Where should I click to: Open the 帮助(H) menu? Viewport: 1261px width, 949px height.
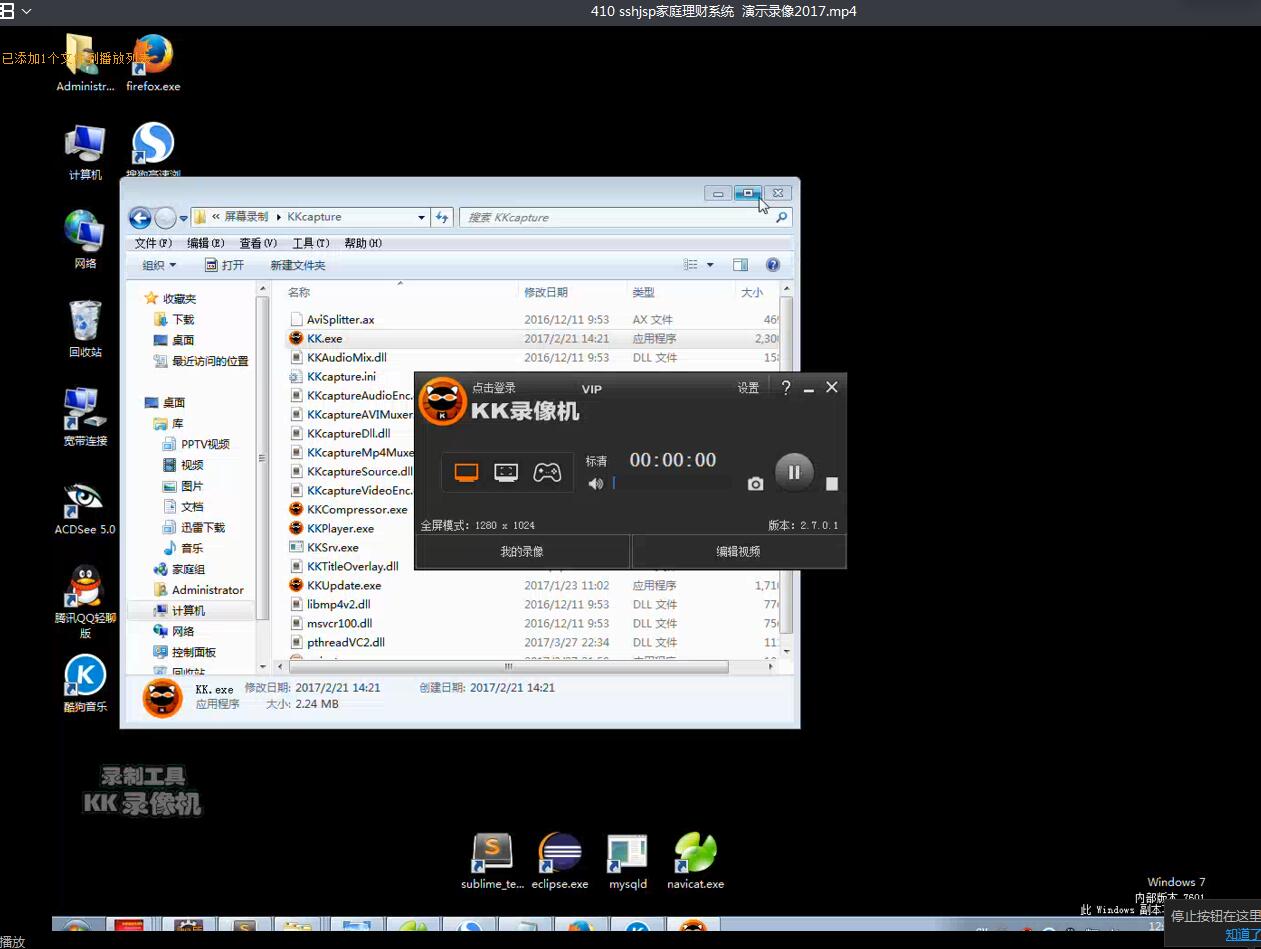click(x=363, y=243)
